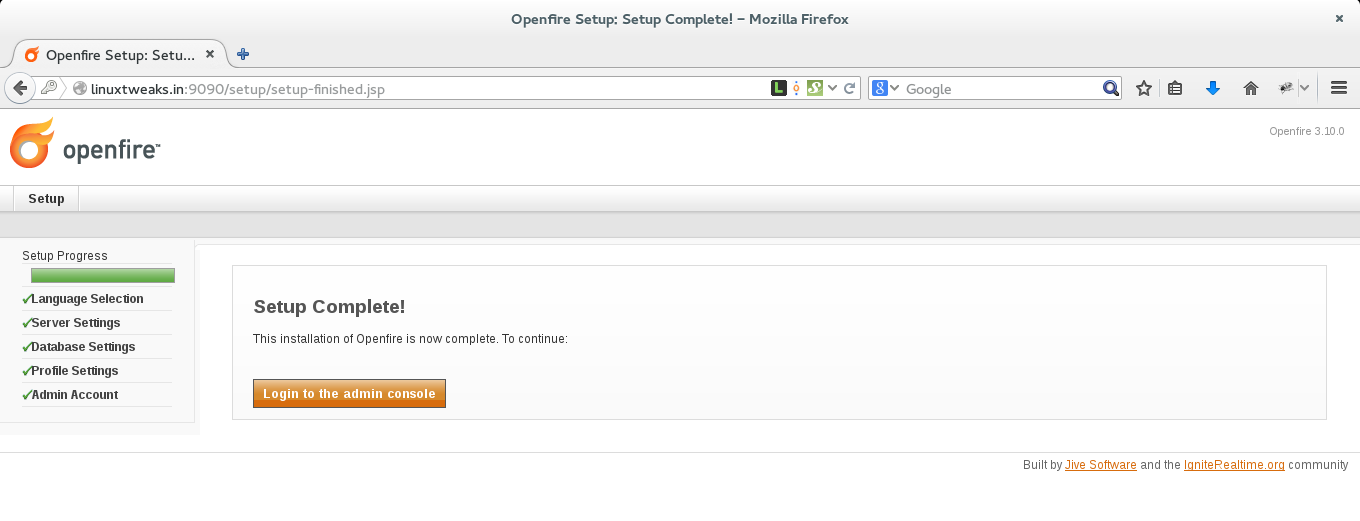Click the Openfire flame logo
Screen dimensions: 1360x521
click(32, 143)
